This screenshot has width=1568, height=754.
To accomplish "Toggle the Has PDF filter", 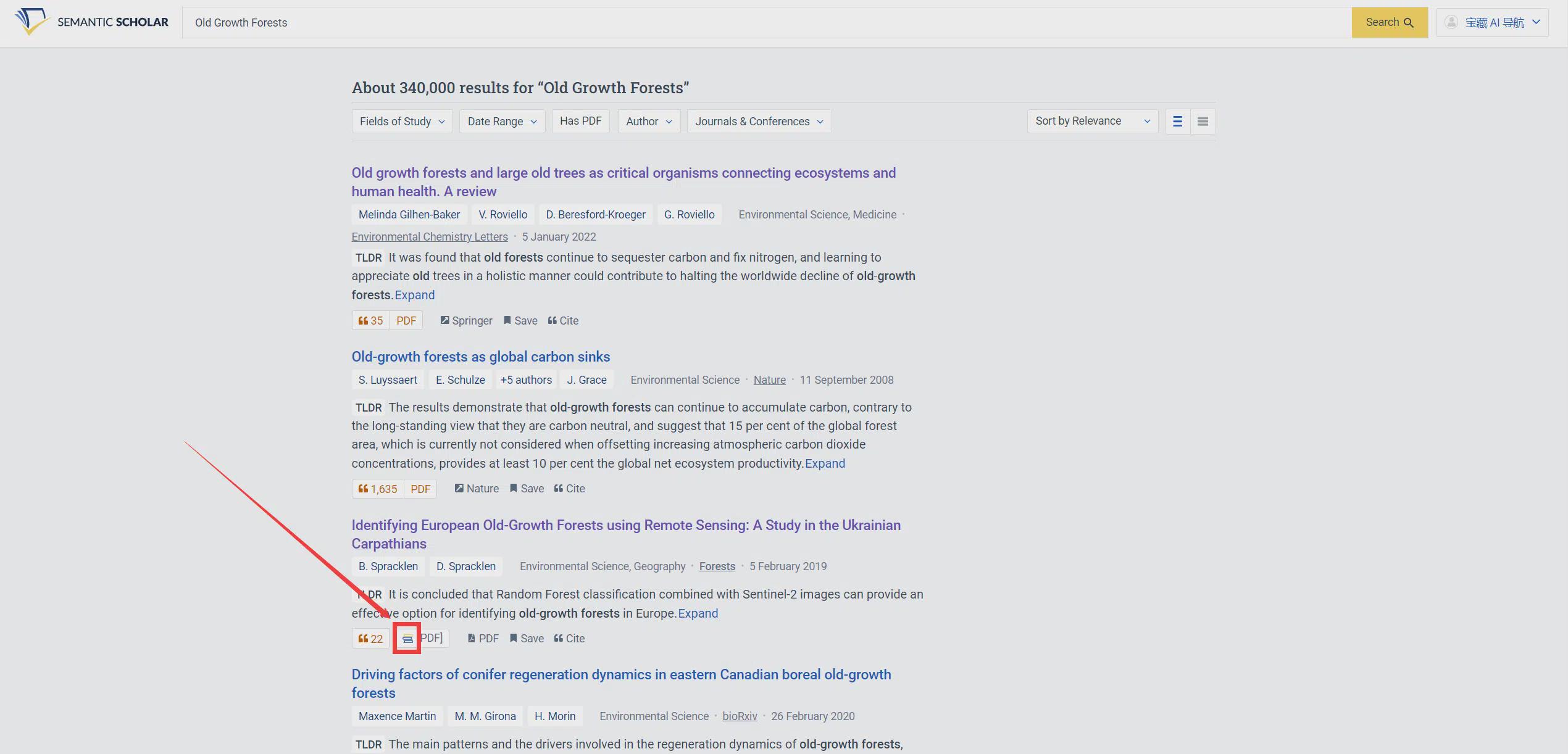I will [x=580, y=121].
